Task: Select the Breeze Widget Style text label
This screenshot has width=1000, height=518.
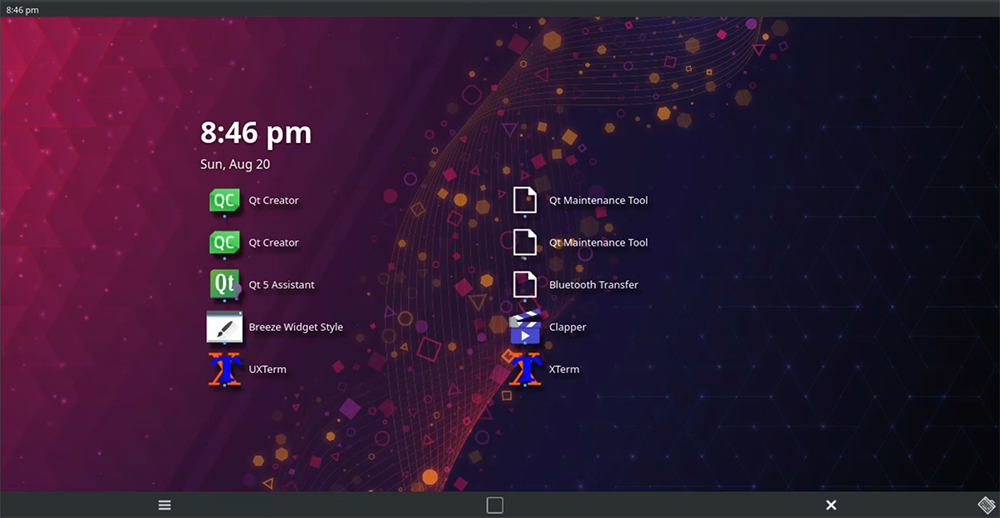Action: 295,327
